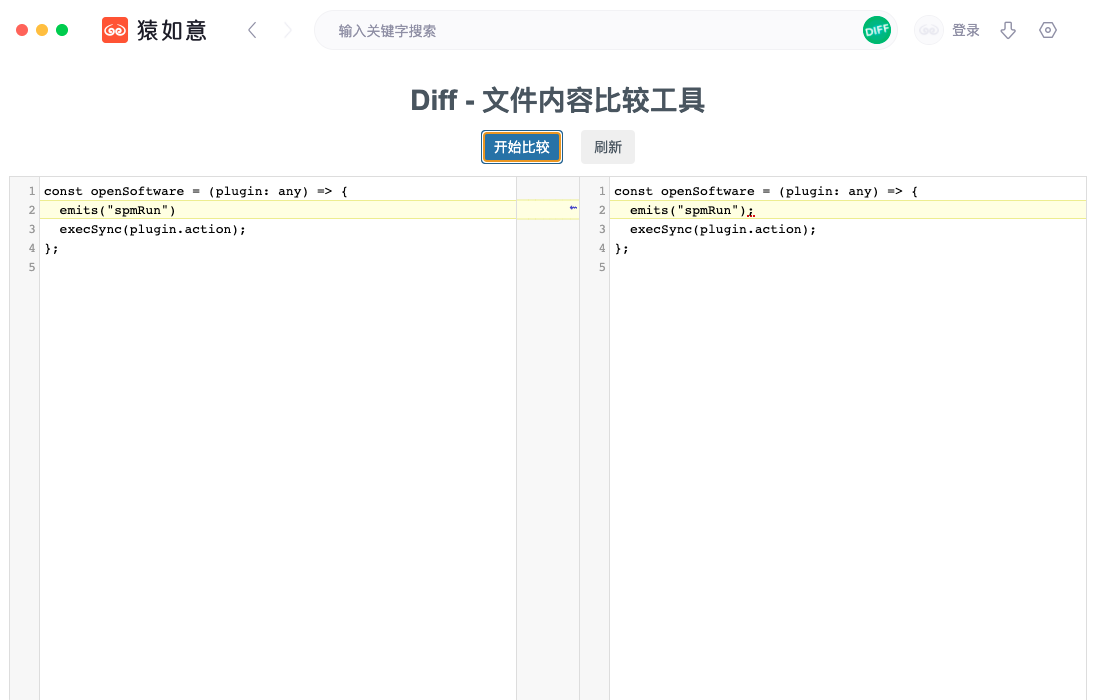Click the 刷新 refresh button
Screen dimensions: 1100x700
[x=608, y=147]
